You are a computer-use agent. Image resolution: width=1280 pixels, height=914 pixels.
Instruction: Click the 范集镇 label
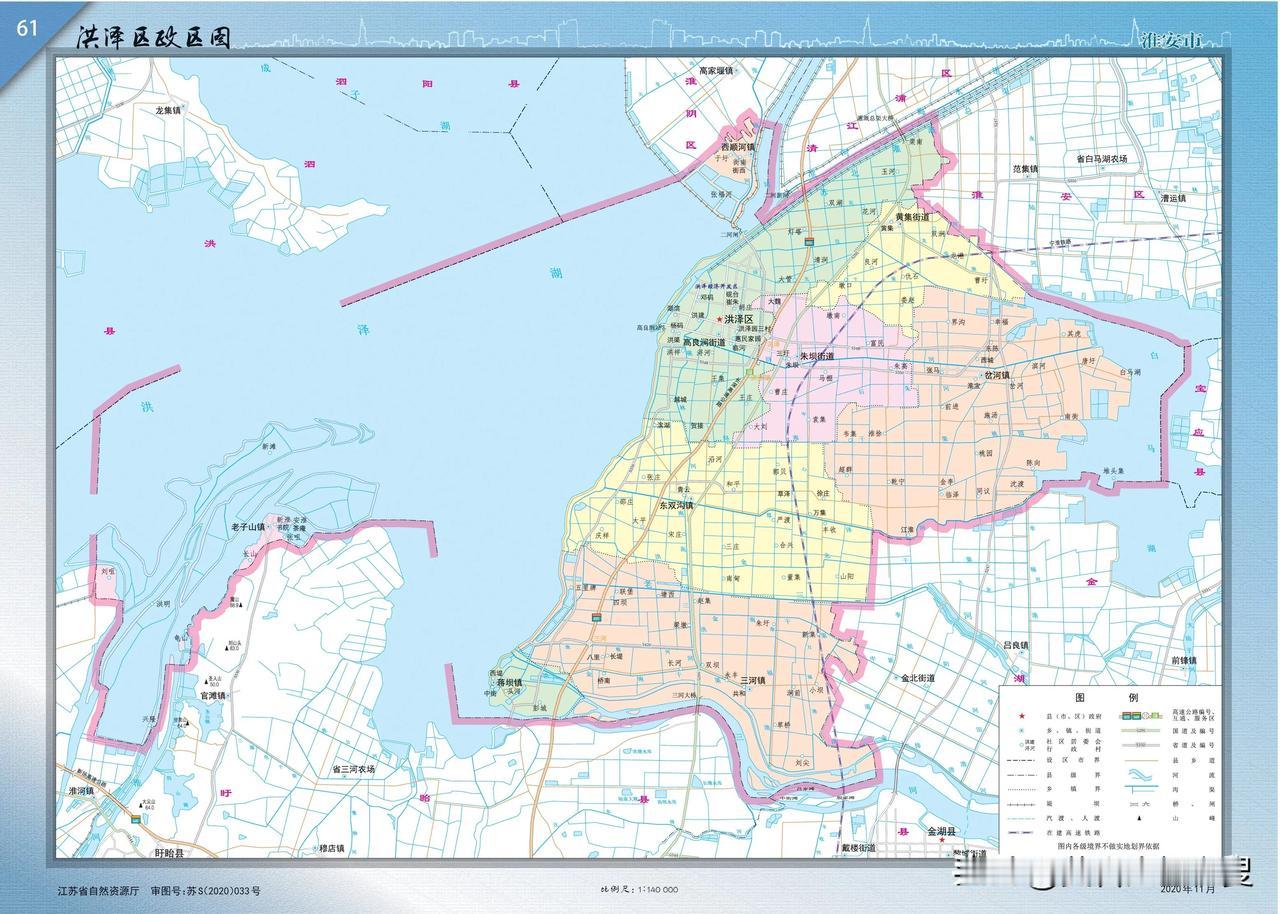1026,169
